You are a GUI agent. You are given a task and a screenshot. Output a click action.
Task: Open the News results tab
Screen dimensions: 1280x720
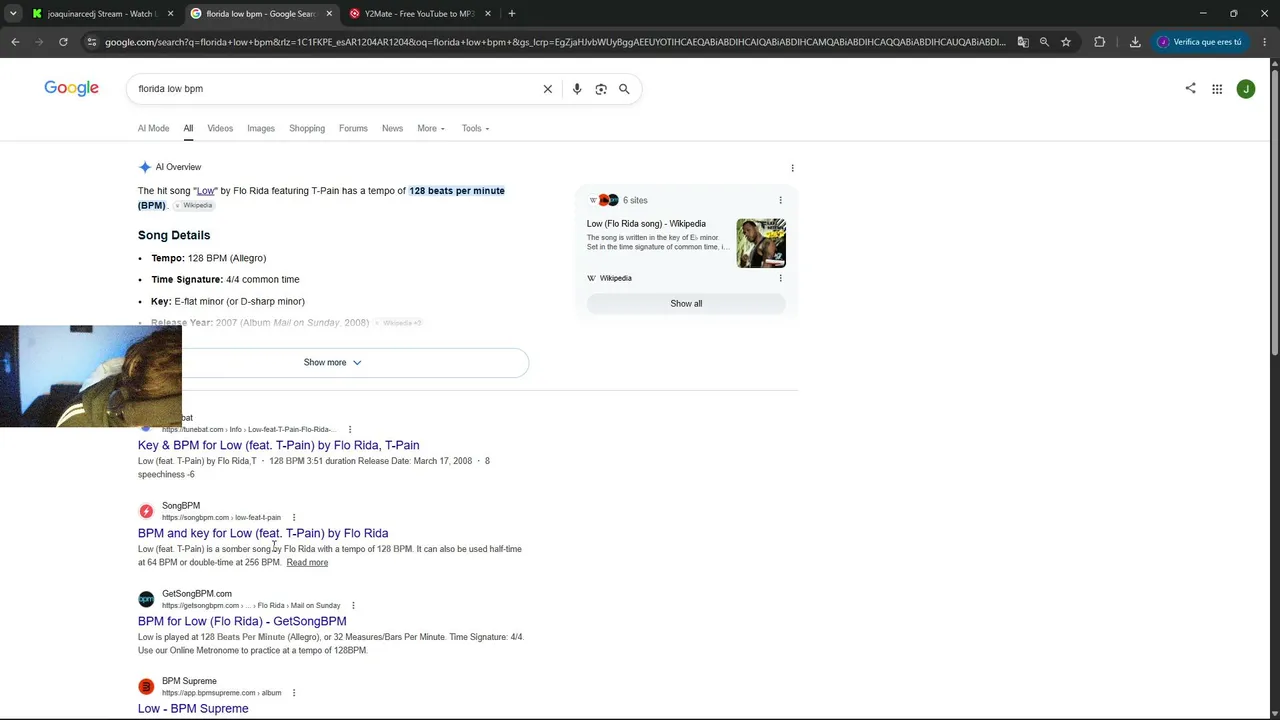pos(392,128)
